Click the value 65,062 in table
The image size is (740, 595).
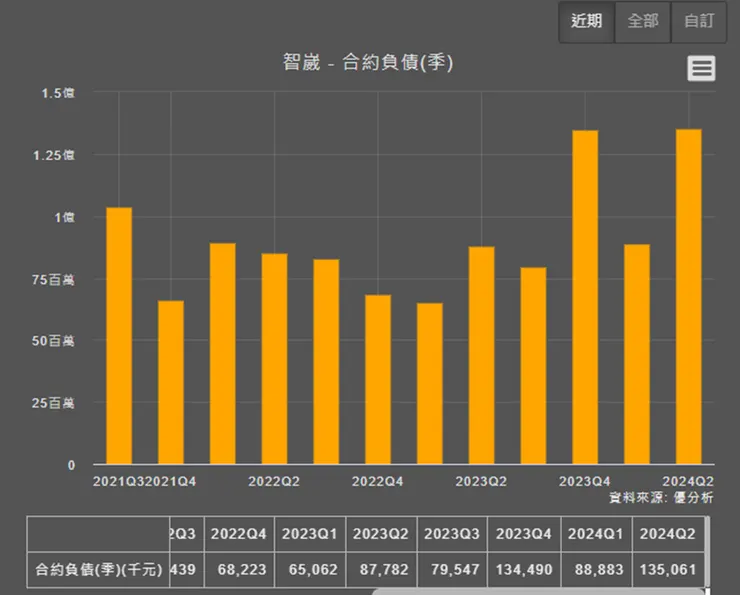tap(313, 570)
